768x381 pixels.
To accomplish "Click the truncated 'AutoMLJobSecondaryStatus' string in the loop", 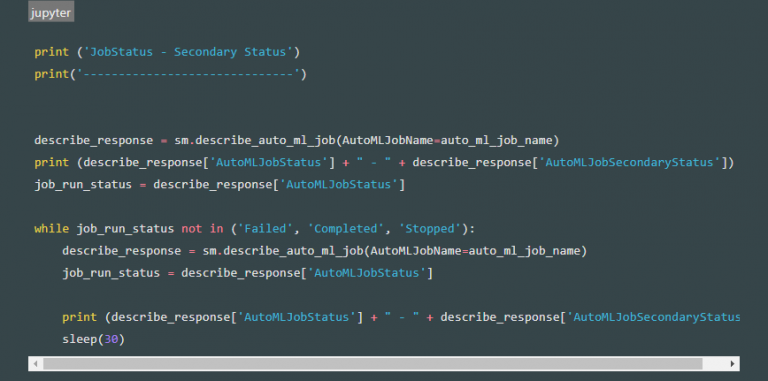I will click(x=653, y=317).
